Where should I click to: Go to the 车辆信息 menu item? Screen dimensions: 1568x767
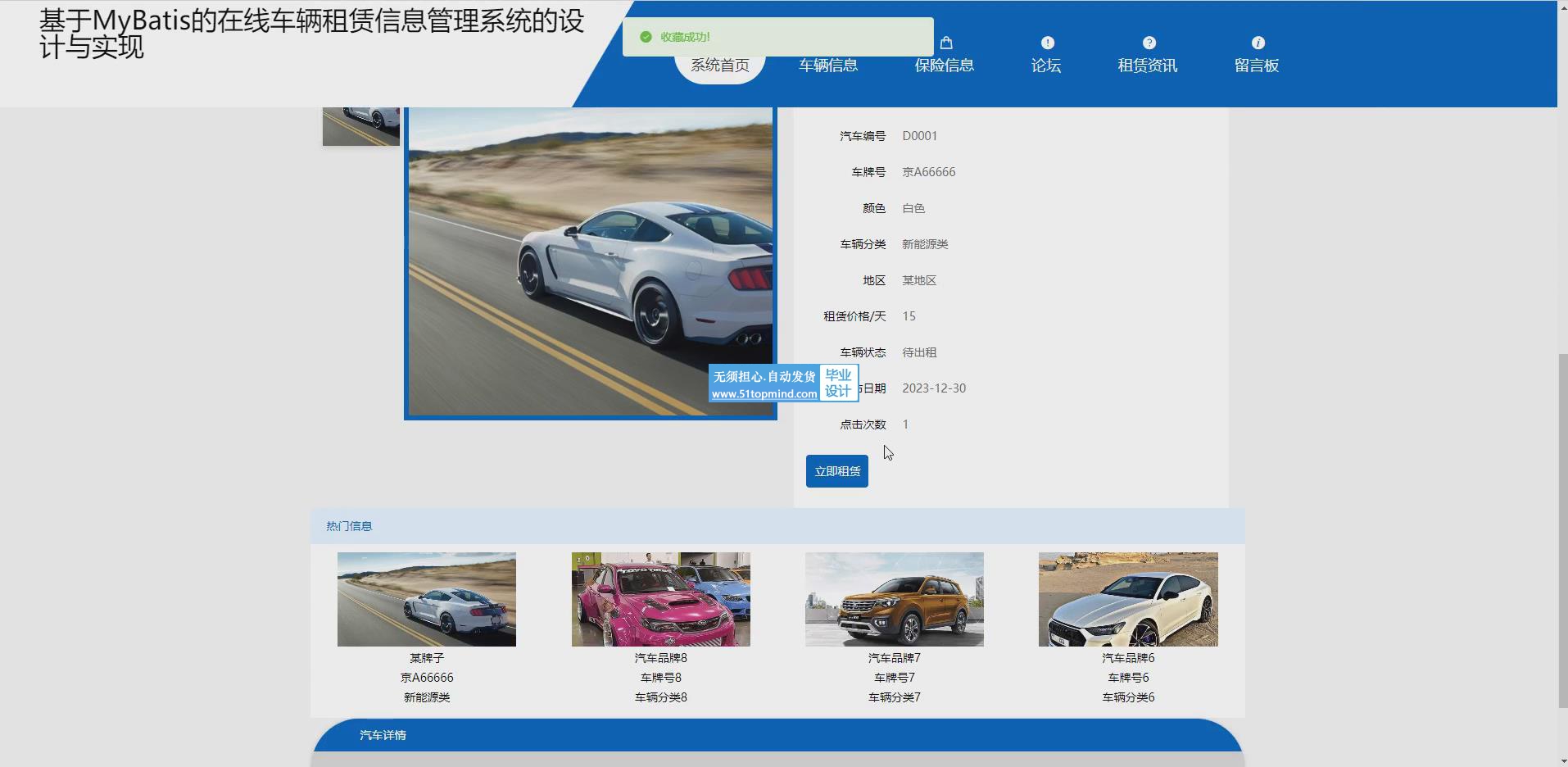click(828, 66)
